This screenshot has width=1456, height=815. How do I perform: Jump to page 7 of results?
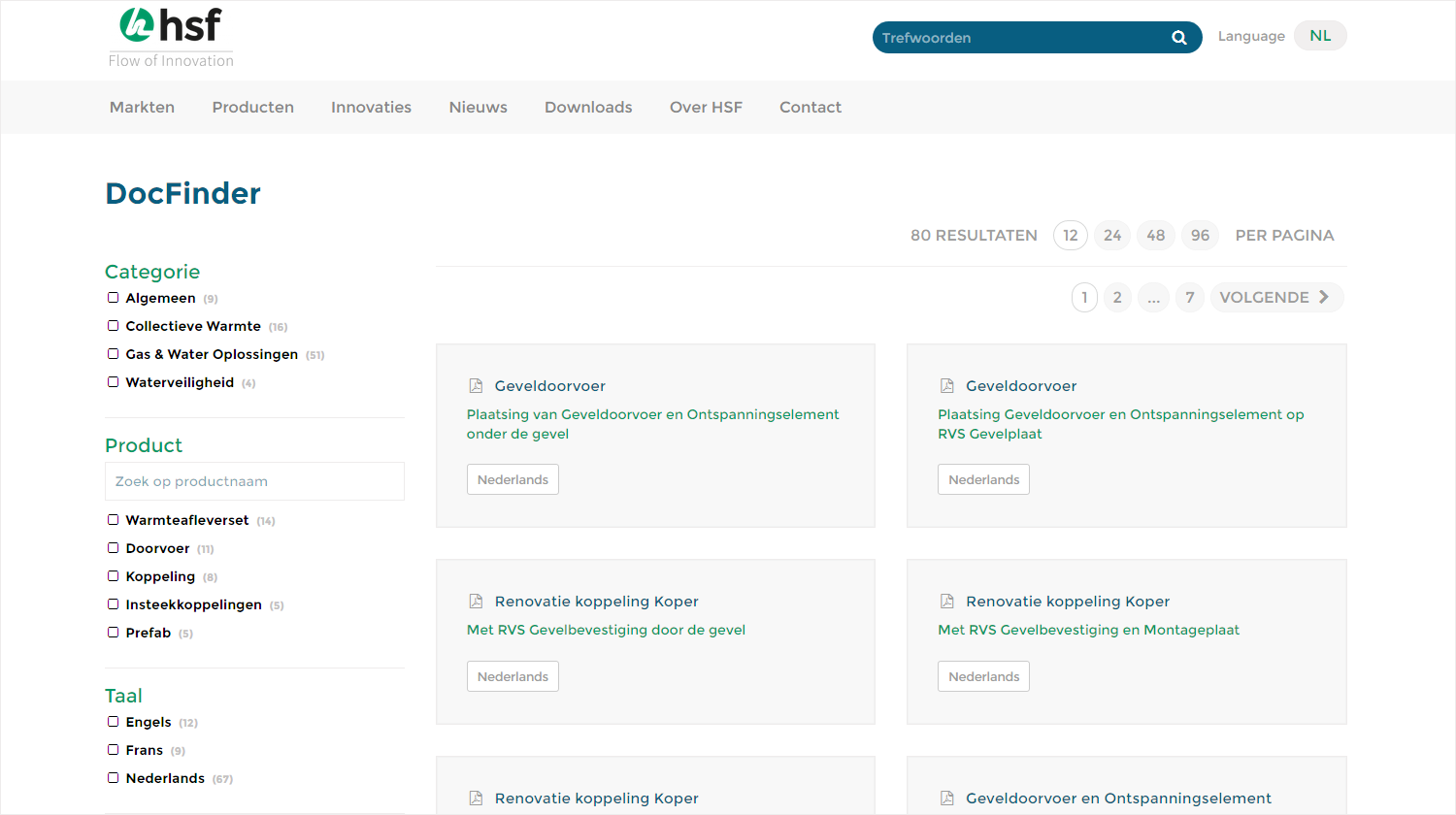(1189, 298)
